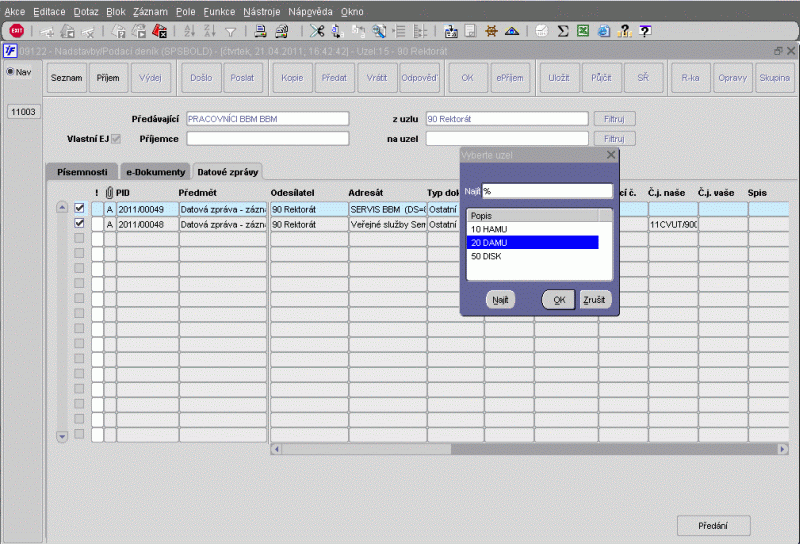Open the Nástroje menu
Image resolution: width=800 pixels, height=544 pixels.
pyautogui.click(x=262, y=11)
